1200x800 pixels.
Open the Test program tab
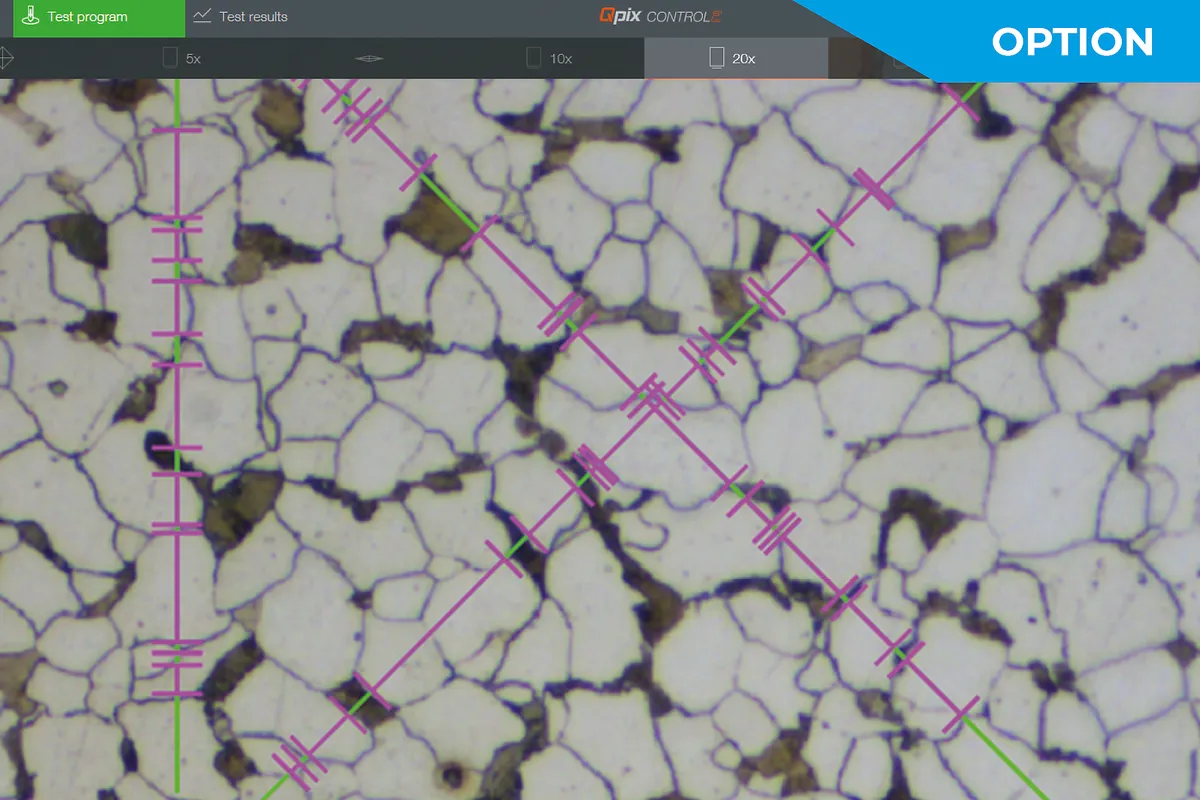tap(88, 17)
